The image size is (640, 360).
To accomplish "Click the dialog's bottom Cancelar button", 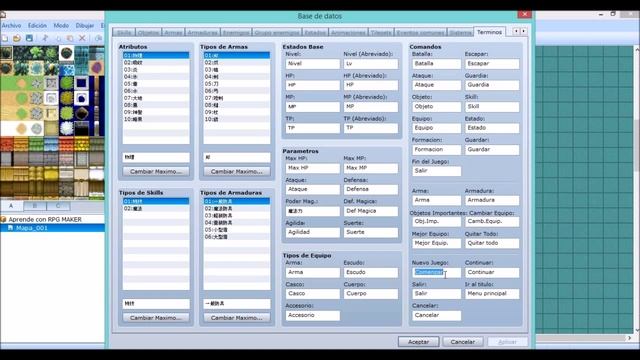I will 463,342.
